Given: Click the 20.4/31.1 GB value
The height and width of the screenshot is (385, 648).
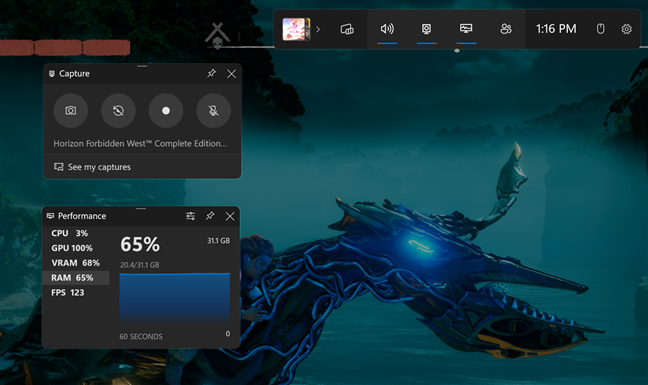Looking at the screenshot, I should [140, 265].
